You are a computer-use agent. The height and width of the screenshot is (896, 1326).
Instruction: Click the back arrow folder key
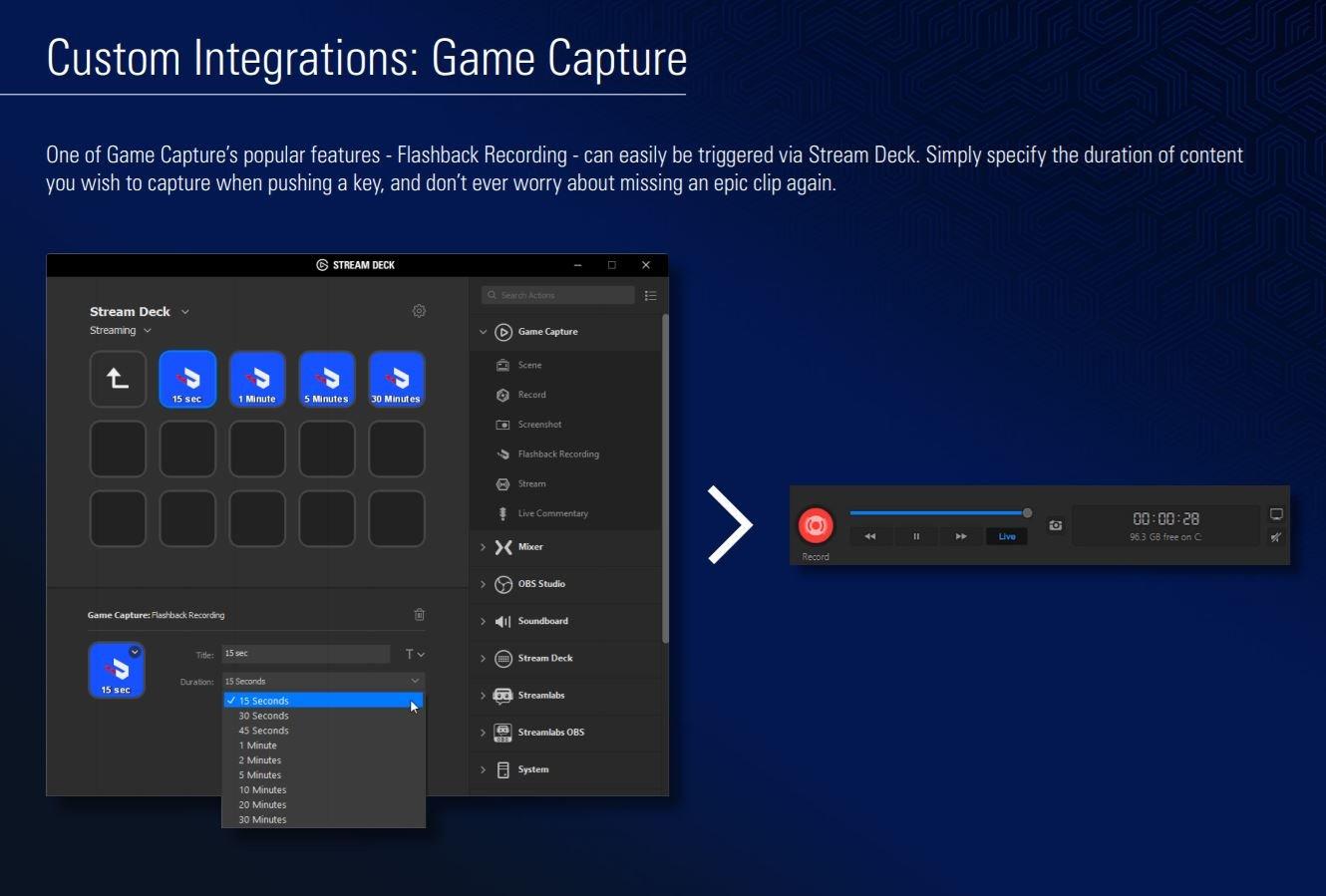point(118,380)
